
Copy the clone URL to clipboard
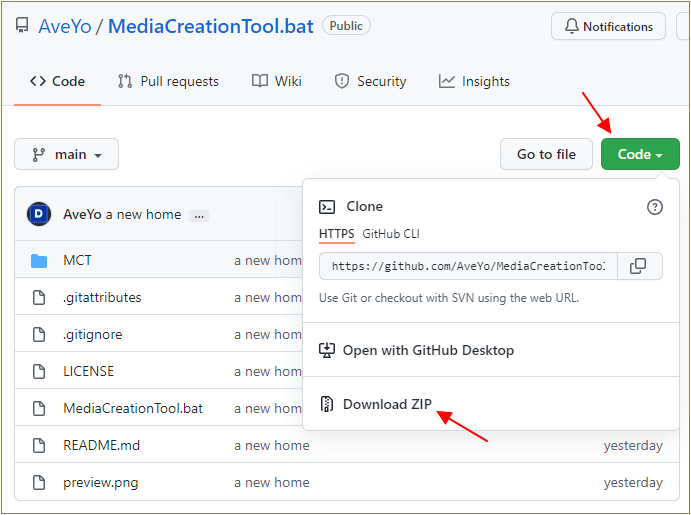pyautogui.click(x=640, y=266)
